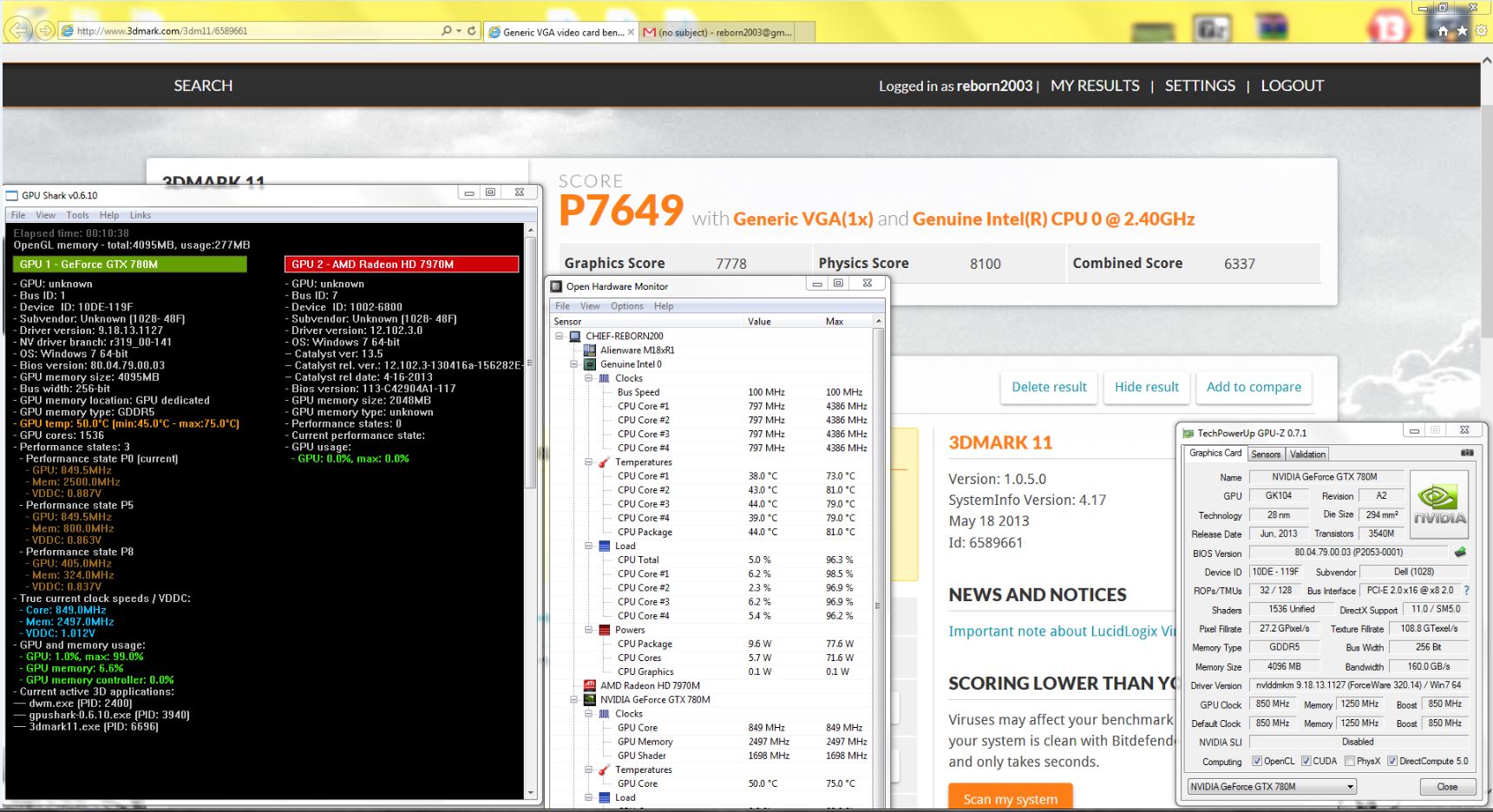
Task: Click the CPU Load blue bars icon
Action: tap(604, 546)
